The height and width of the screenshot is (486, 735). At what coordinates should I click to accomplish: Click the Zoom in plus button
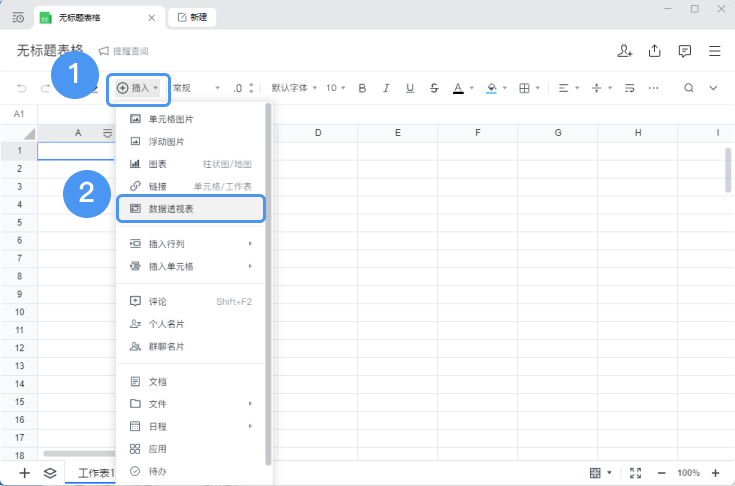coord(715,472)
